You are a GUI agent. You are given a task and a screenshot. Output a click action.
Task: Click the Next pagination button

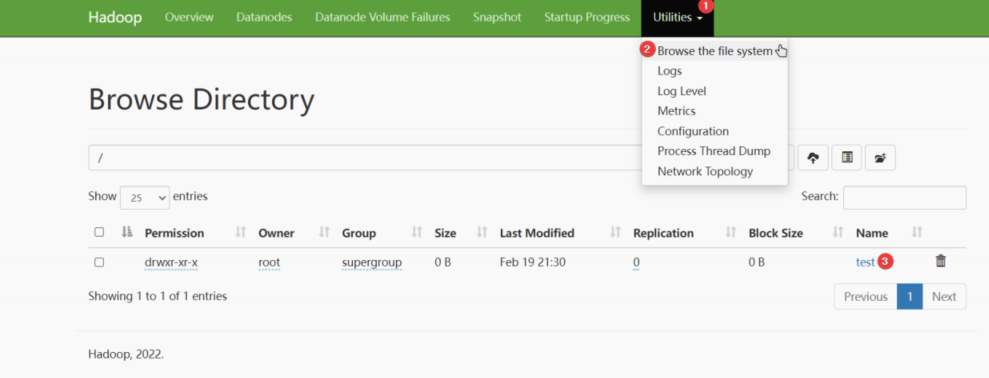944,297
